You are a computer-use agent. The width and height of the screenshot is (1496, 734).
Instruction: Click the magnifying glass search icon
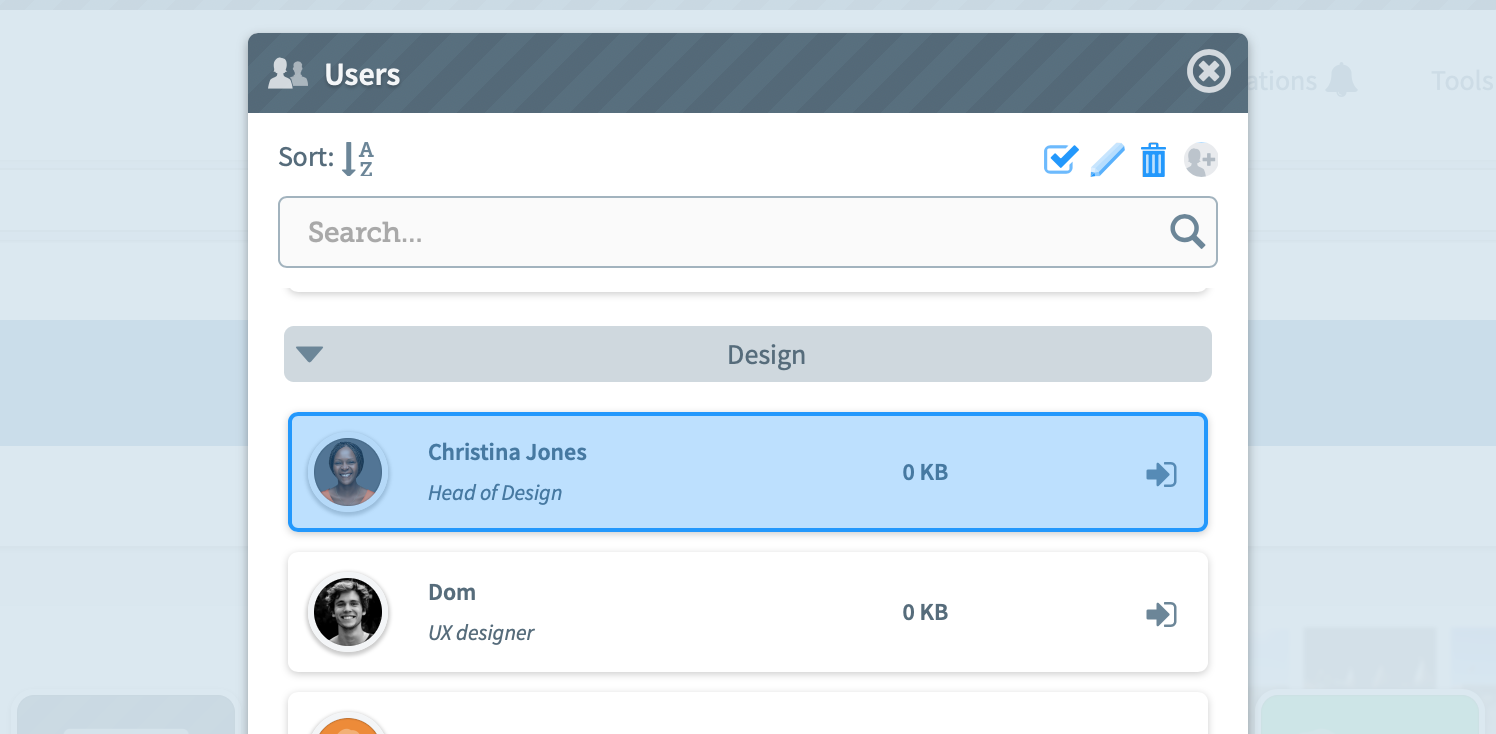click(x=1187, y=232)
